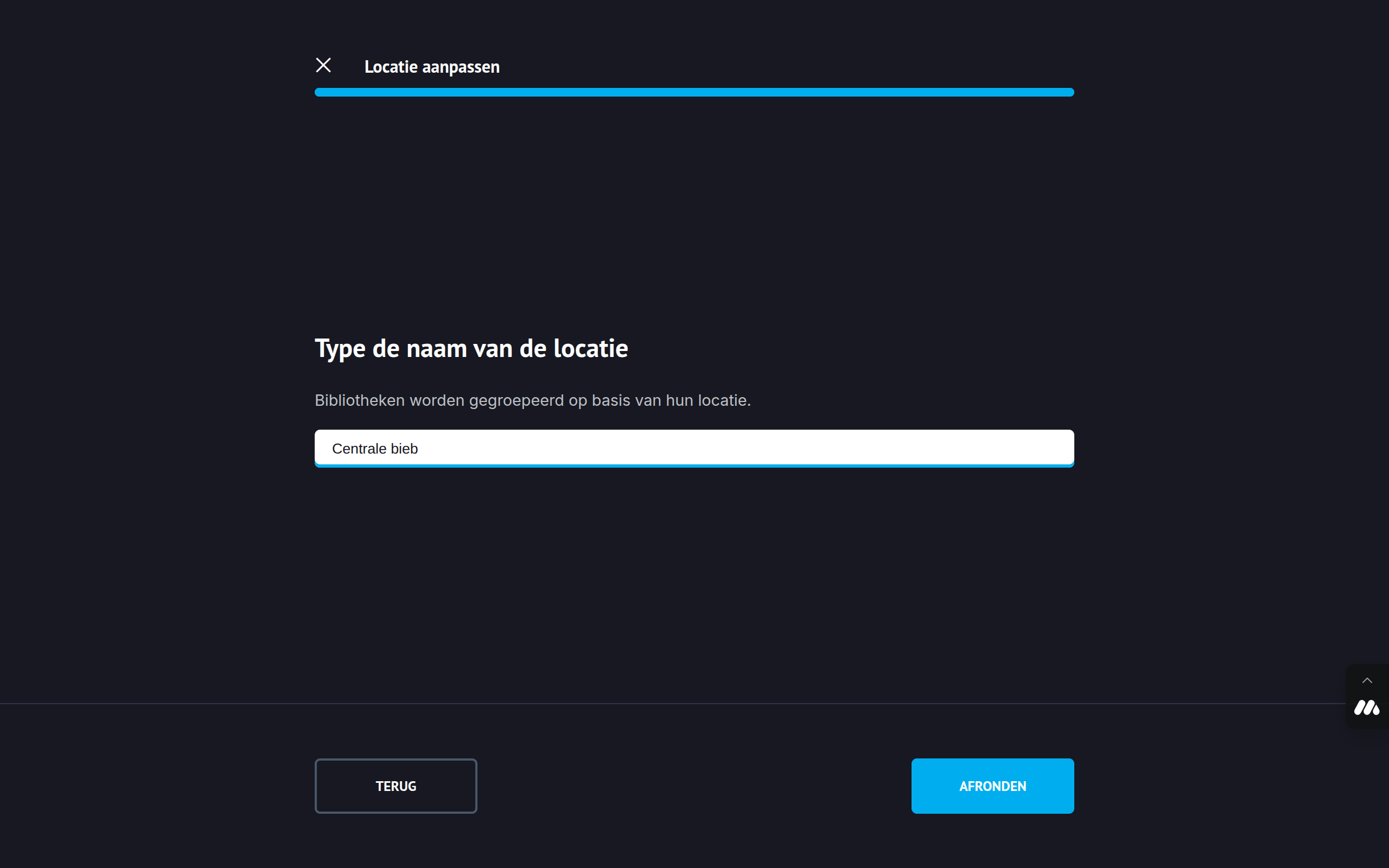Click the description about grouping Bibliotheken
Viewport: 1389px width, 868px height.
(x=532, y=400)
